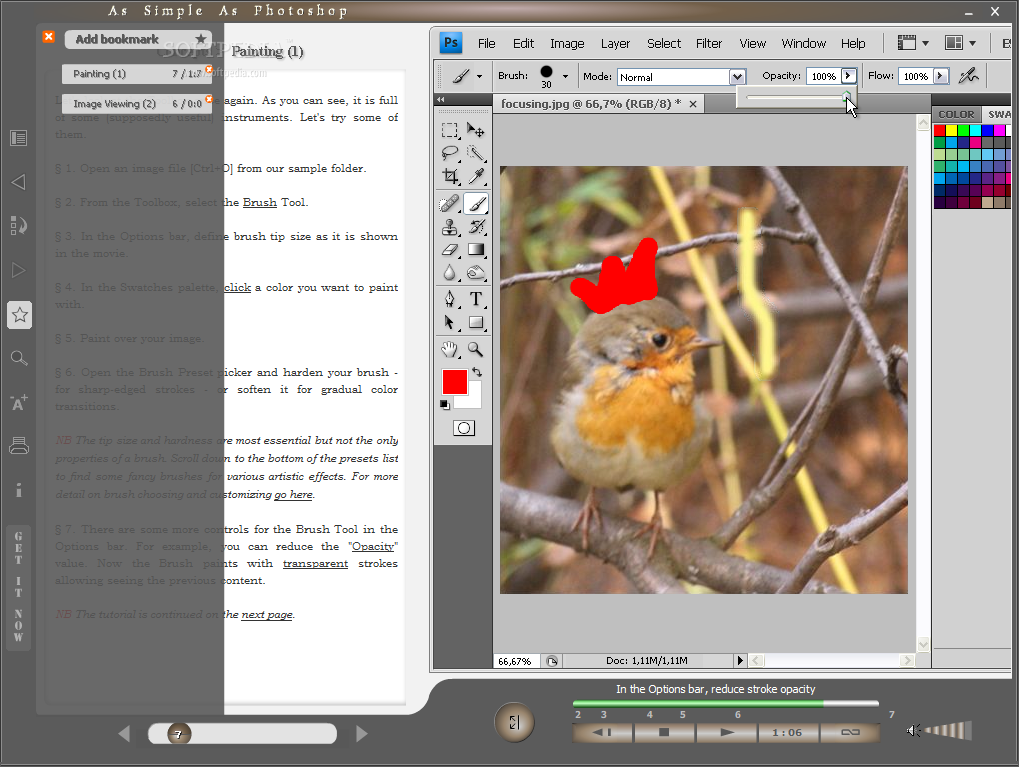Click the 'transparent' link in text

click(315, 564)
